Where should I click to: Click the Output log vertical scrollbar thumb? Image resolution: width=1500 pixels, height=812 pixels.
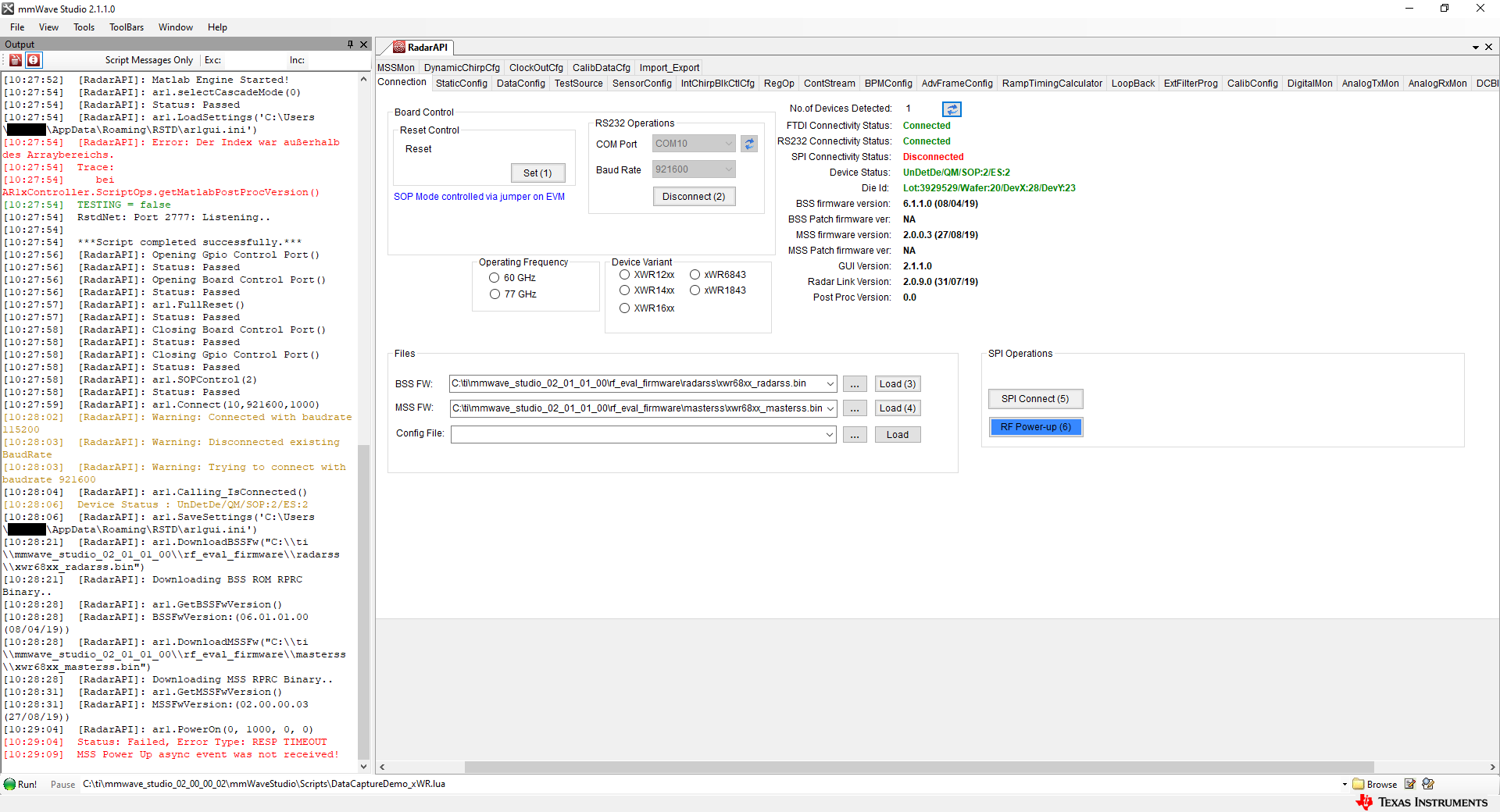coord(363,601)
